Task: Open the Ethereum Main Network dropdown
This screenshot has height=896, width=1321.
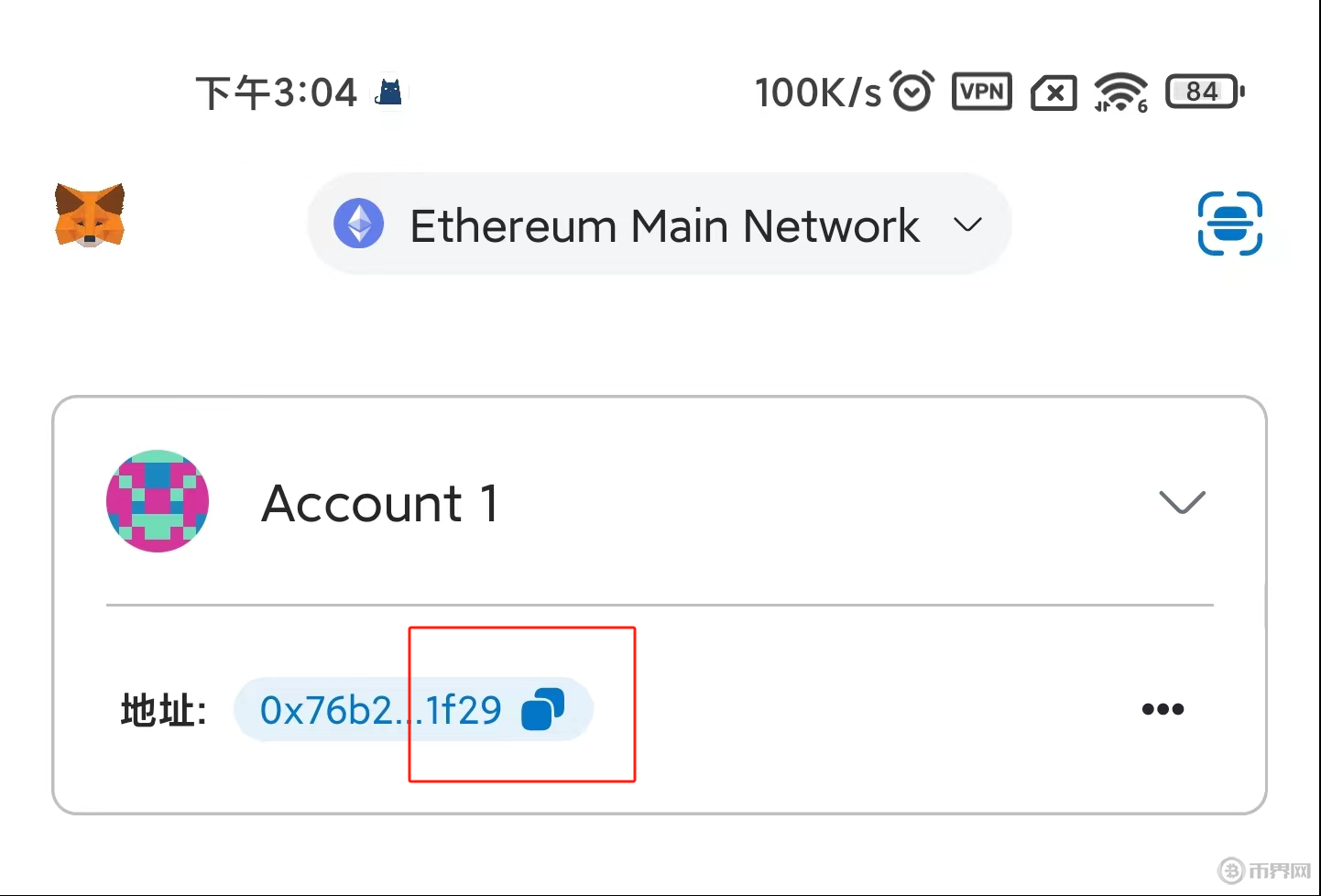Action: [664, 225]
